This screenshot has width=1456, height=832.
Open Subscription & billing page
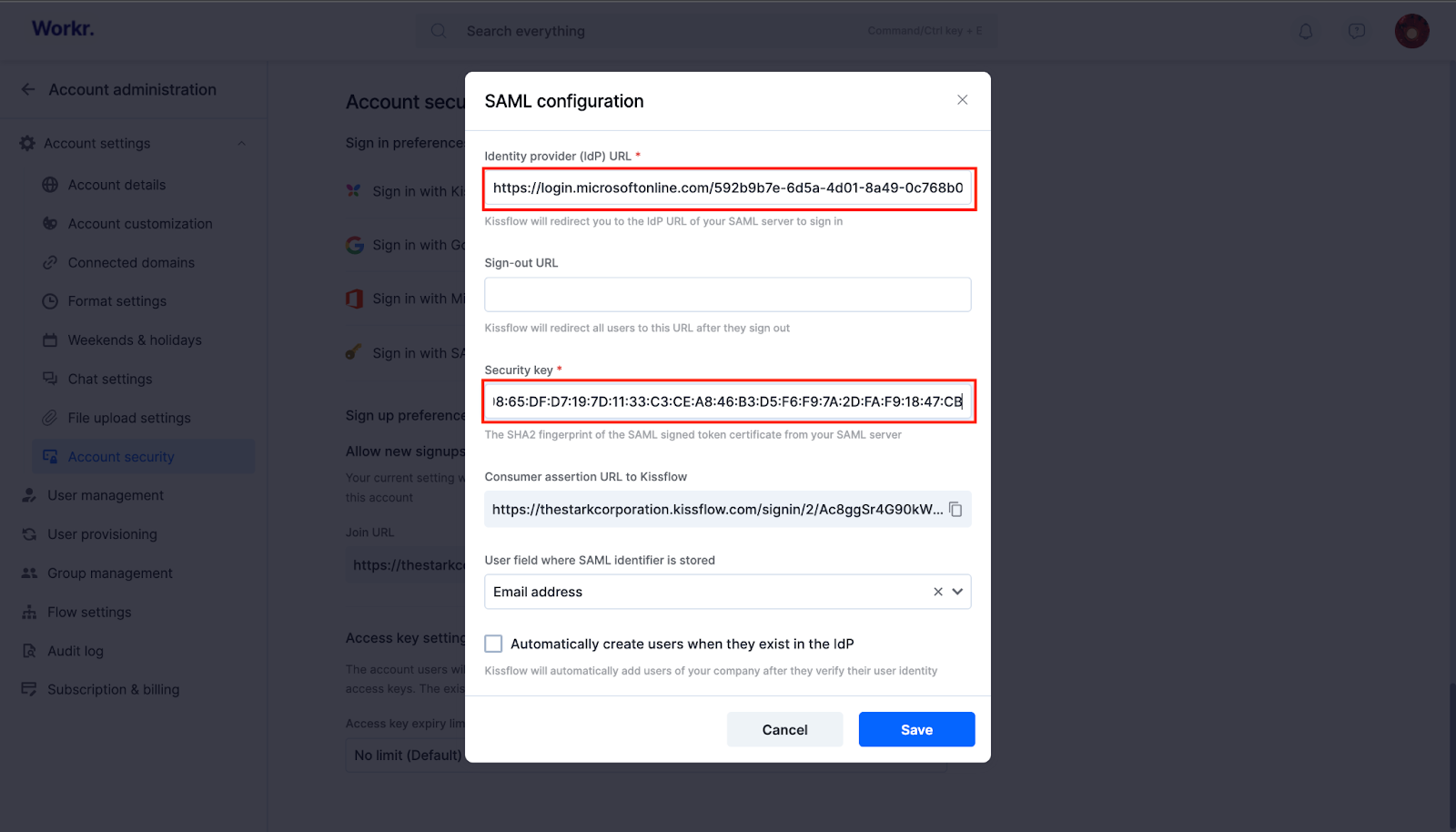pos(113,690)
